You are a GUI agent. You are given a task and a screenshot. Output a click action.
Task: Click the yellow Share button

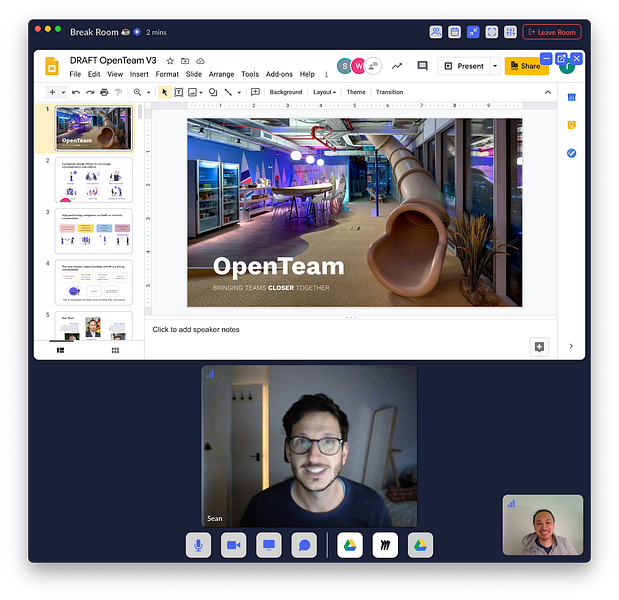click(x=525, y=66)
